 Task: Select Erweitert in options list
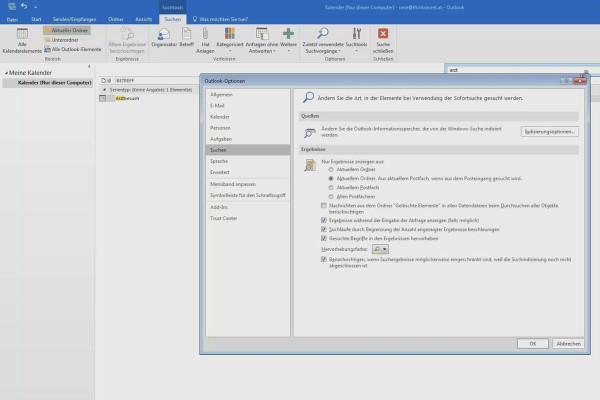248,172
